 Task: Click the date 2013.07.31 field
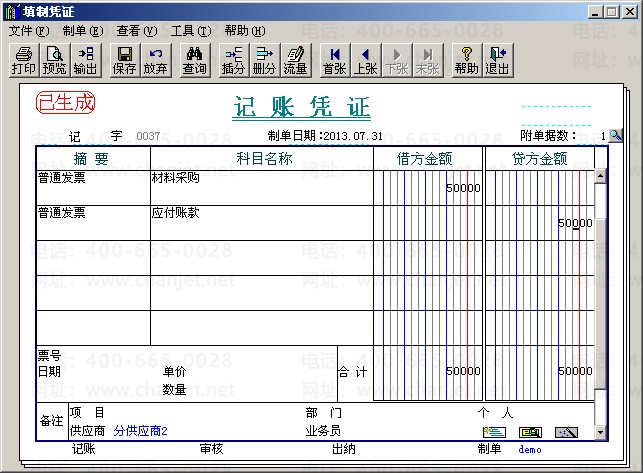(353, 136)
